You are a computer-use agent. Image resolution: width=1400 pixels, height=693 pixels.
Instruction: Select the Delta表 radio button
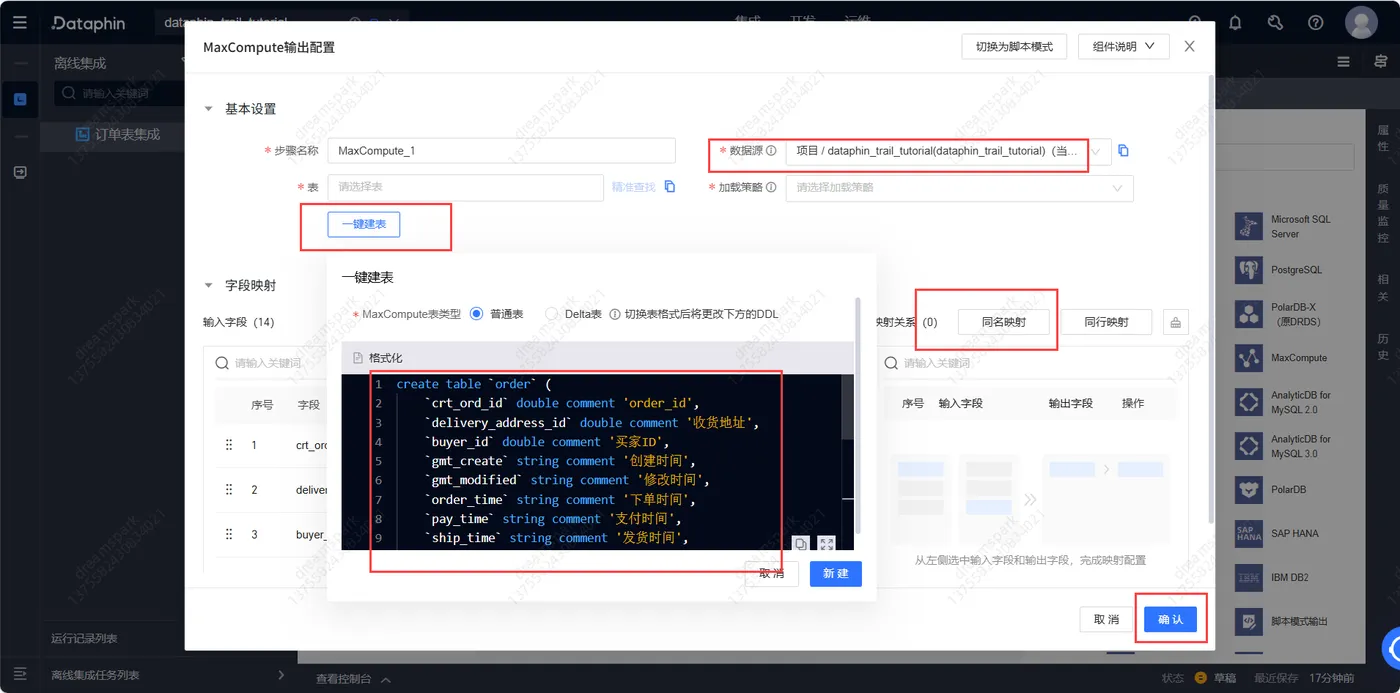[x=552, y=314]
